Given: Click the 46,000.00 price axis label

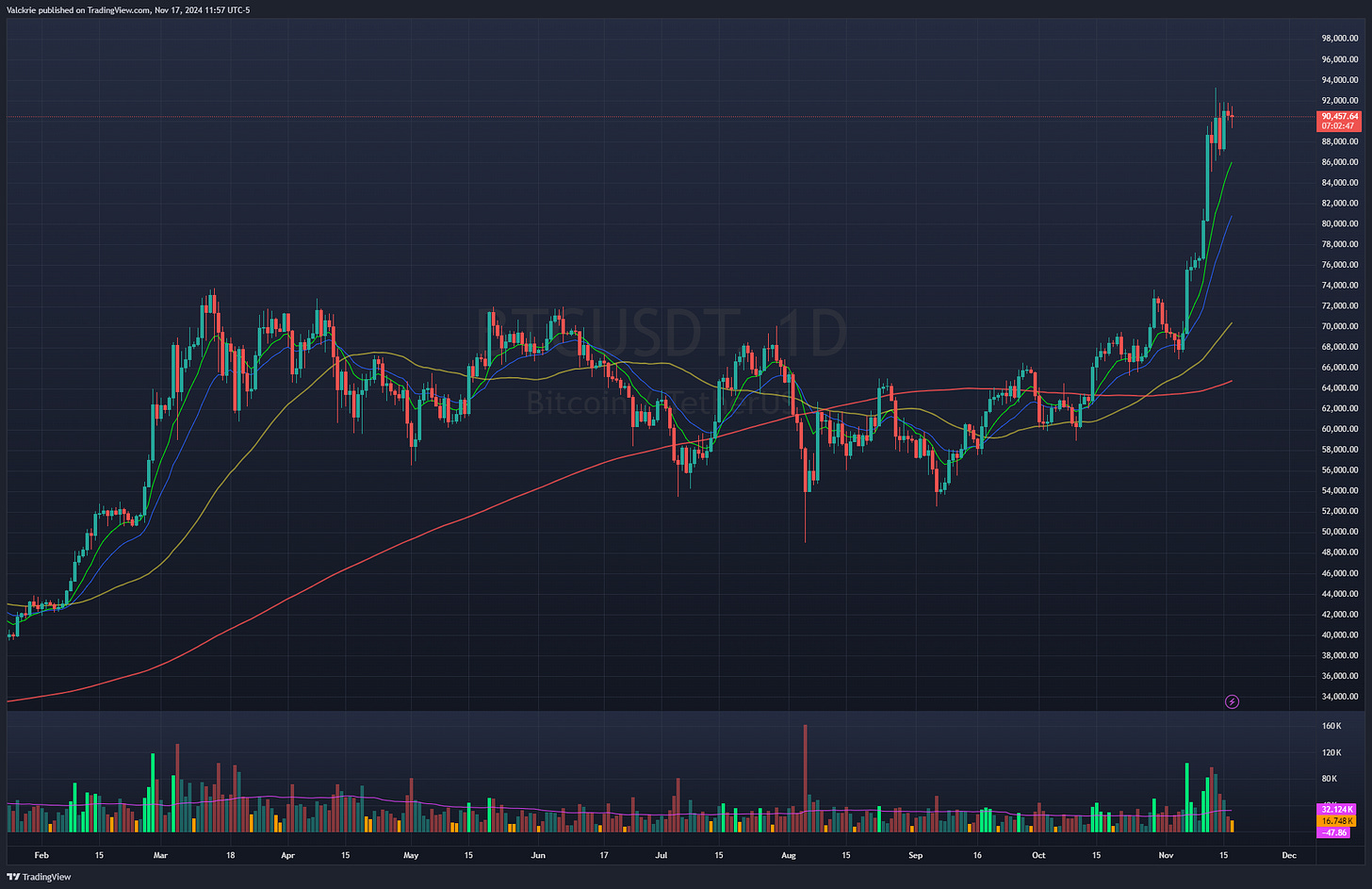Looking at the screenshot, I should [1340, 573].
